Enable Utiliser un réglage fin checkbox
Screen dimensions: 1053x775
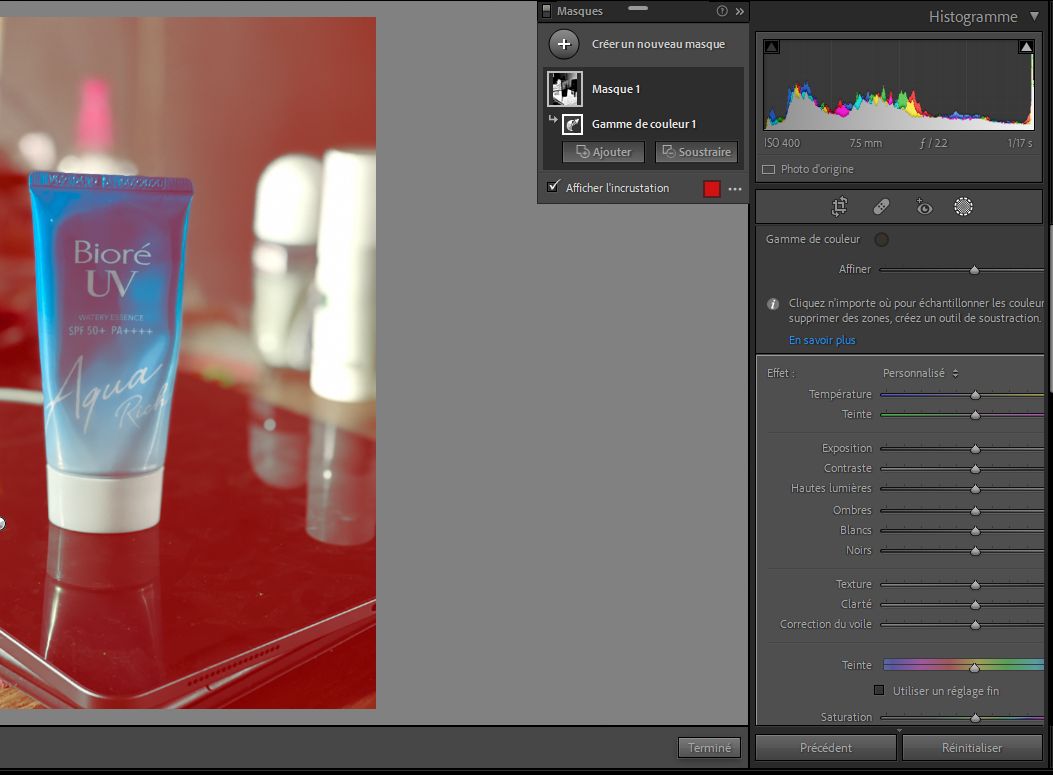[879, 690]
